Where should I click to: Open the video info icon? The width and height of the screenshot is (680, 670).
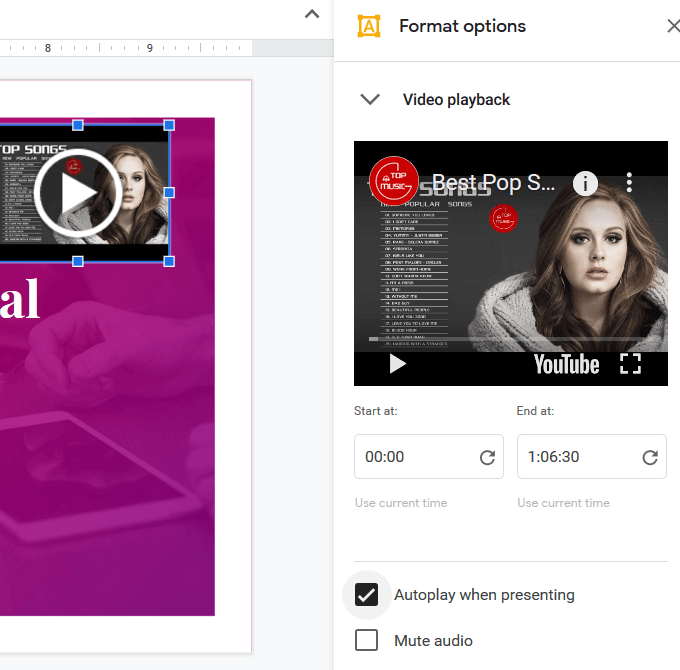pos(585,183)
